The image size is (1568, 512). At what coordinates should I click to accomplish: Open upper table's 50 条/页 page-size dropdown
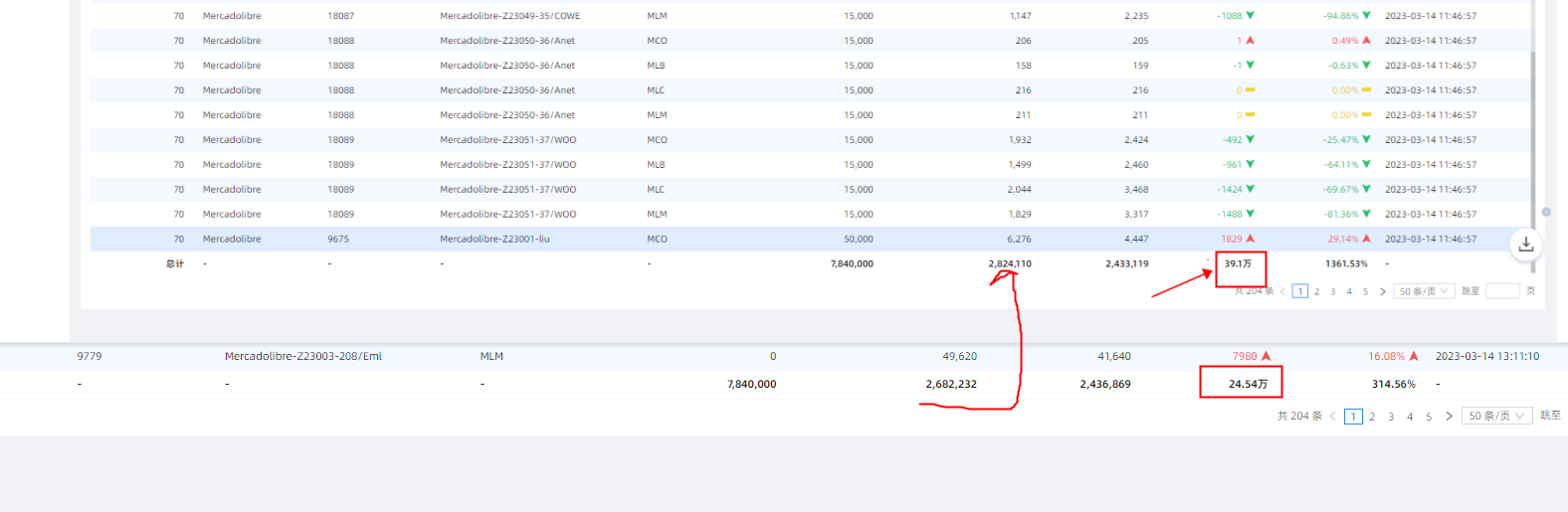click(x=1425, y=291)
